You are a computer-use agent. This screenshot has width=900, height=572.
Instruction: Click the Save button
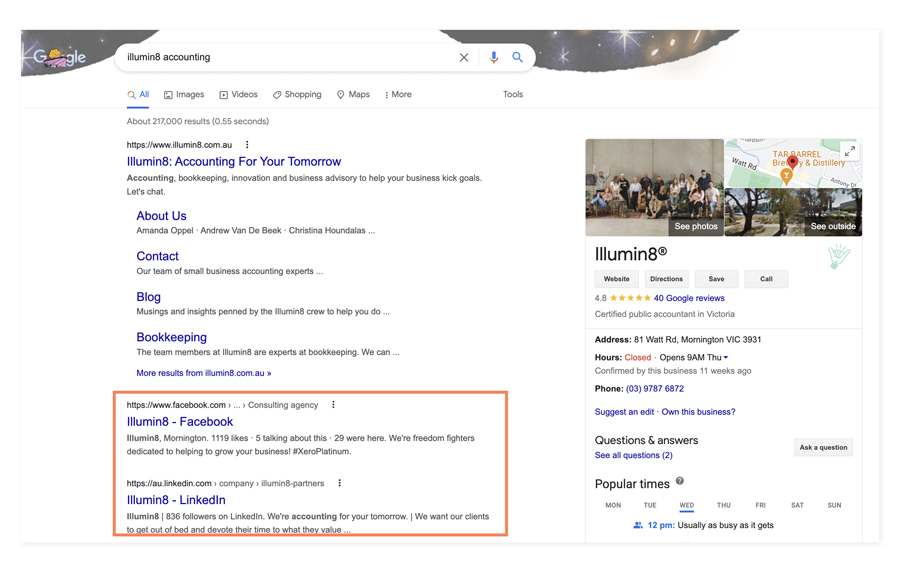pos(716,279)
